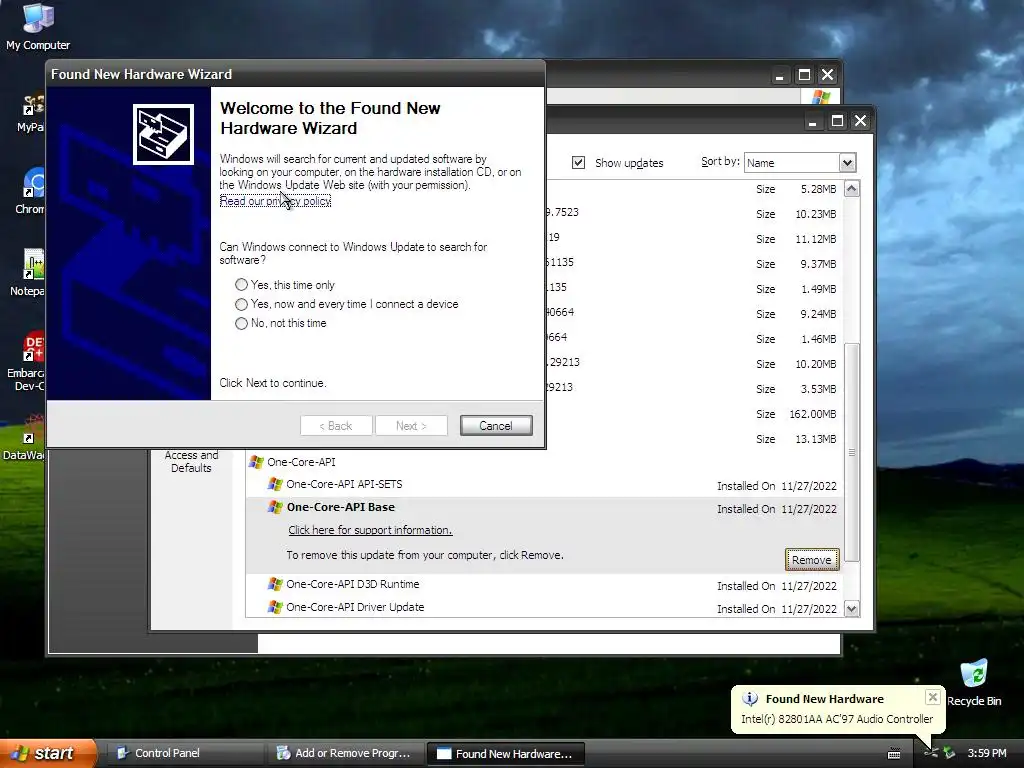This screenshot has width=1024, height=768.
Task: Open the Read our privacy policy link
Action: click(275, 201)
